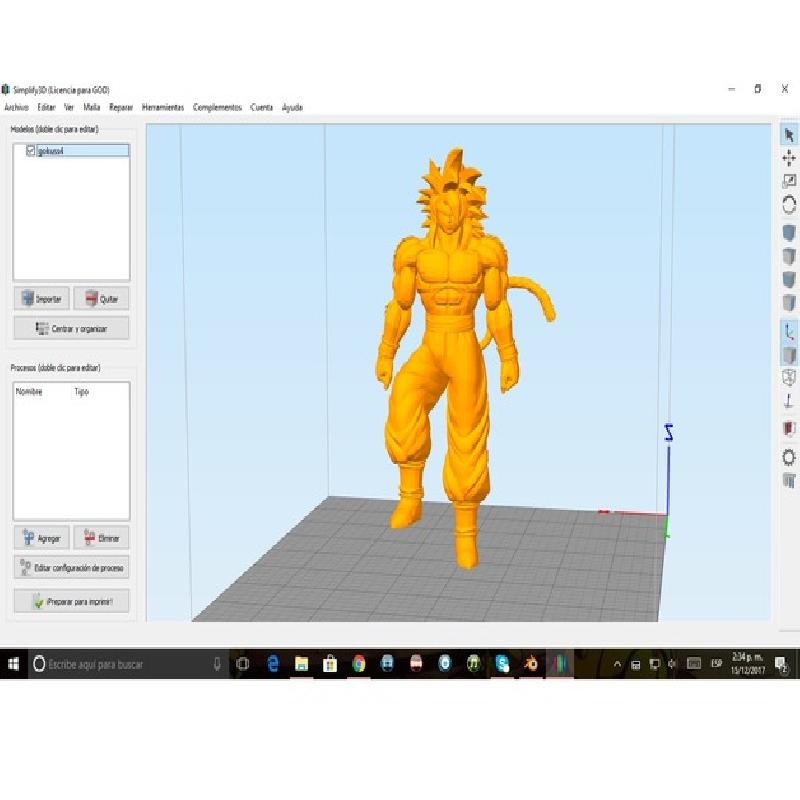Switch to the top view cube
The width and height of the screenshot is (800, 800).
[789, 256]
